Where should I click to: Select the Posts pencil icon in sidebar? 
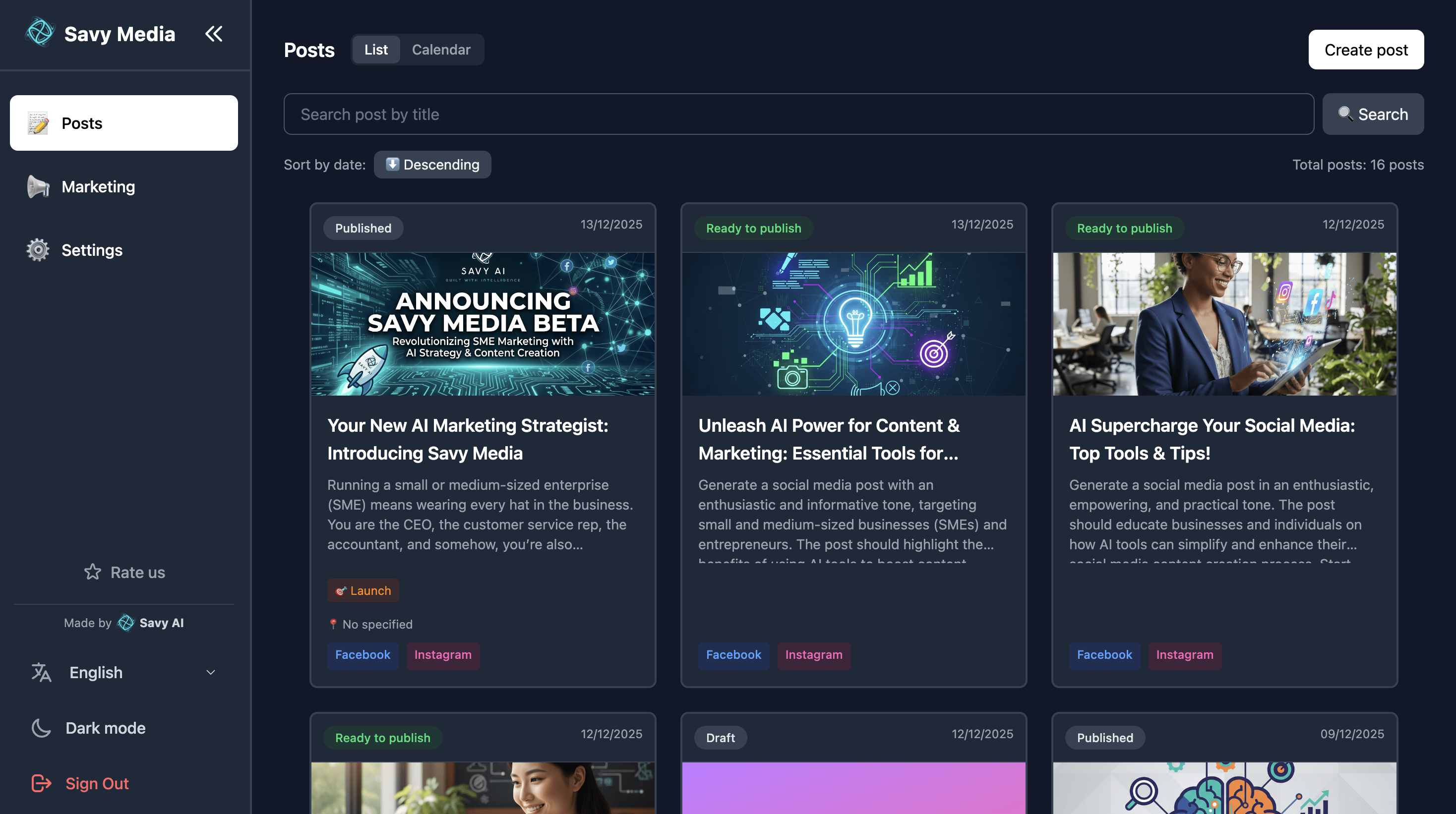coord(37,122)
